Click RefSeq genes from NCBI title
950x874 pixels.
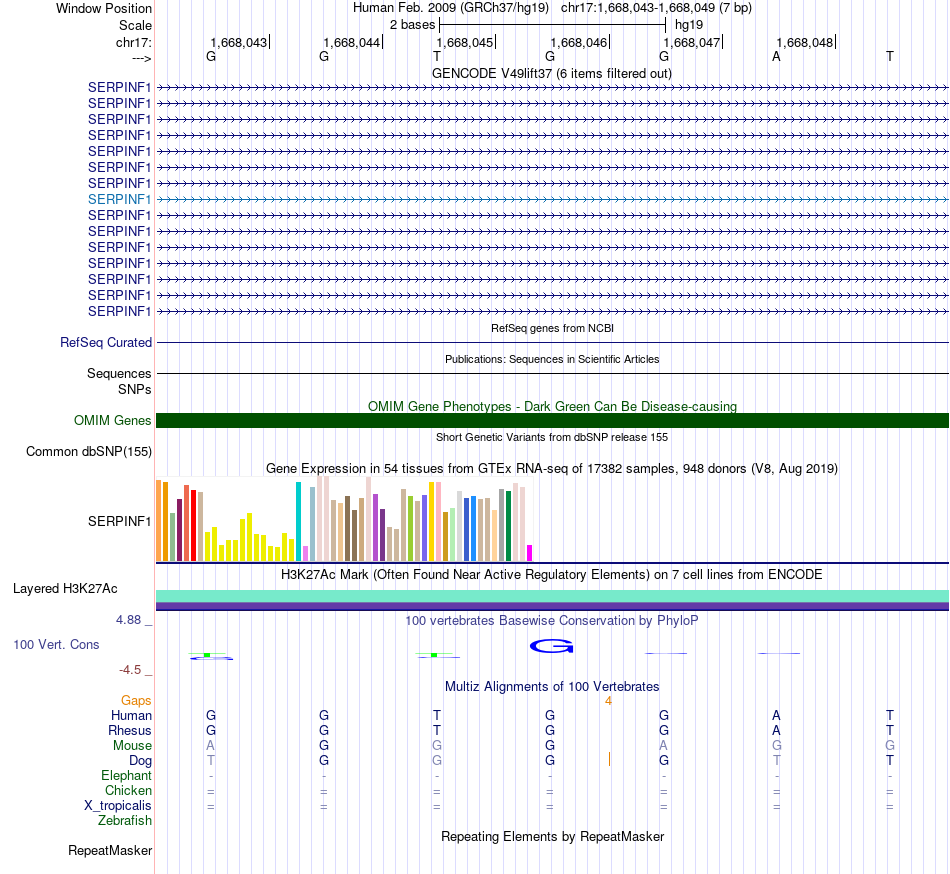point(552,328)
